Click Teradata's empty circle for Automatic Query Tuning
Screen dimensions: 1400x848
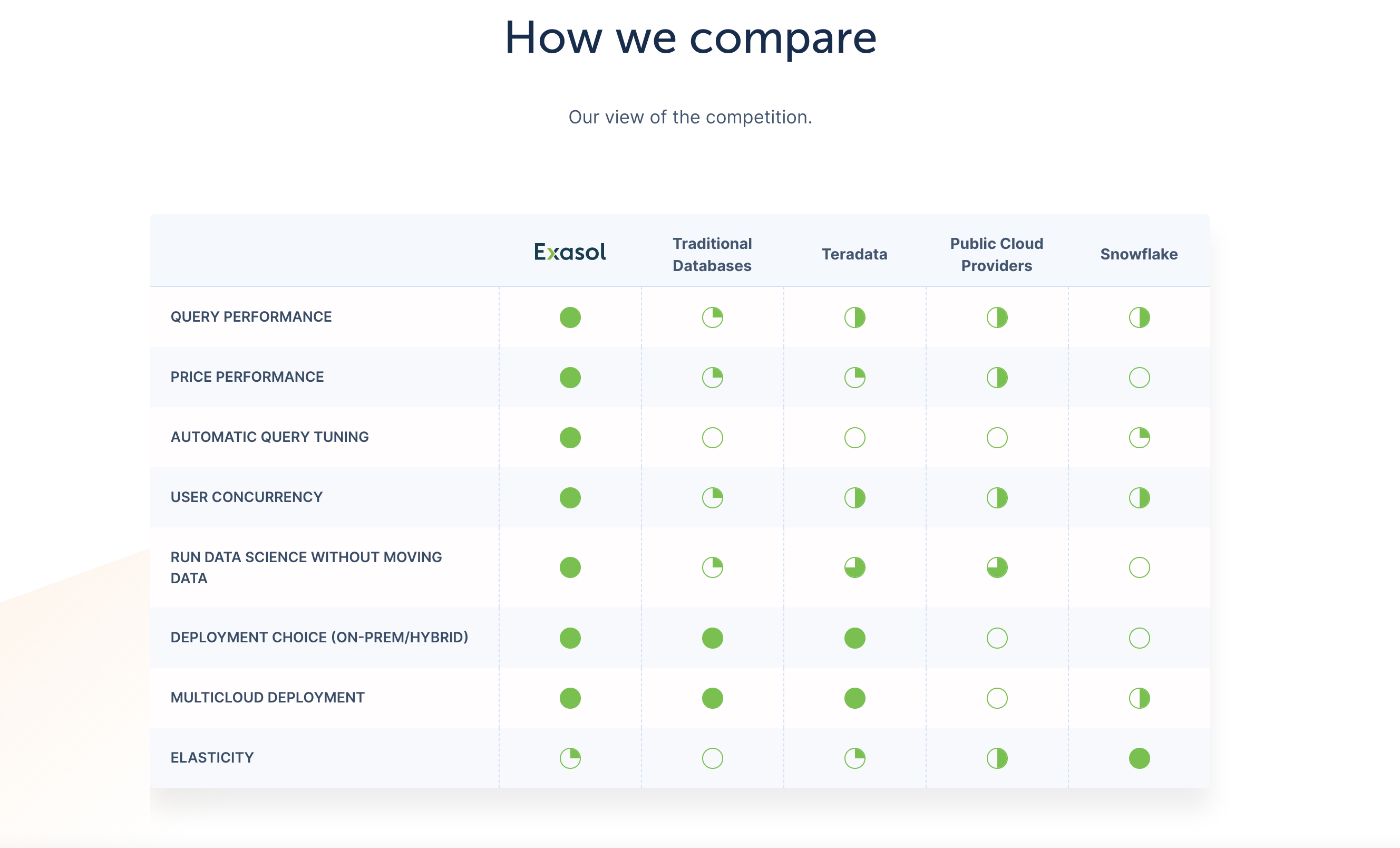click(x=854, y=438)
